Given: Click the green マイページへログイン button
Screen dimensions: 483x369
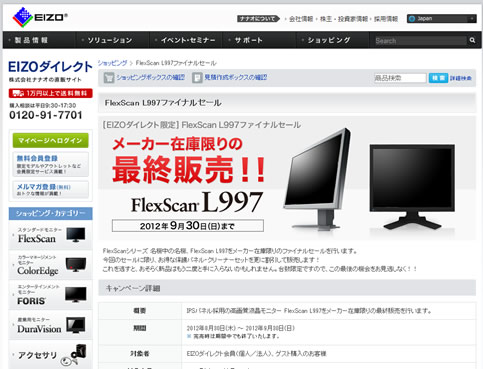Looking at the screenshot, I should (50, 140).
